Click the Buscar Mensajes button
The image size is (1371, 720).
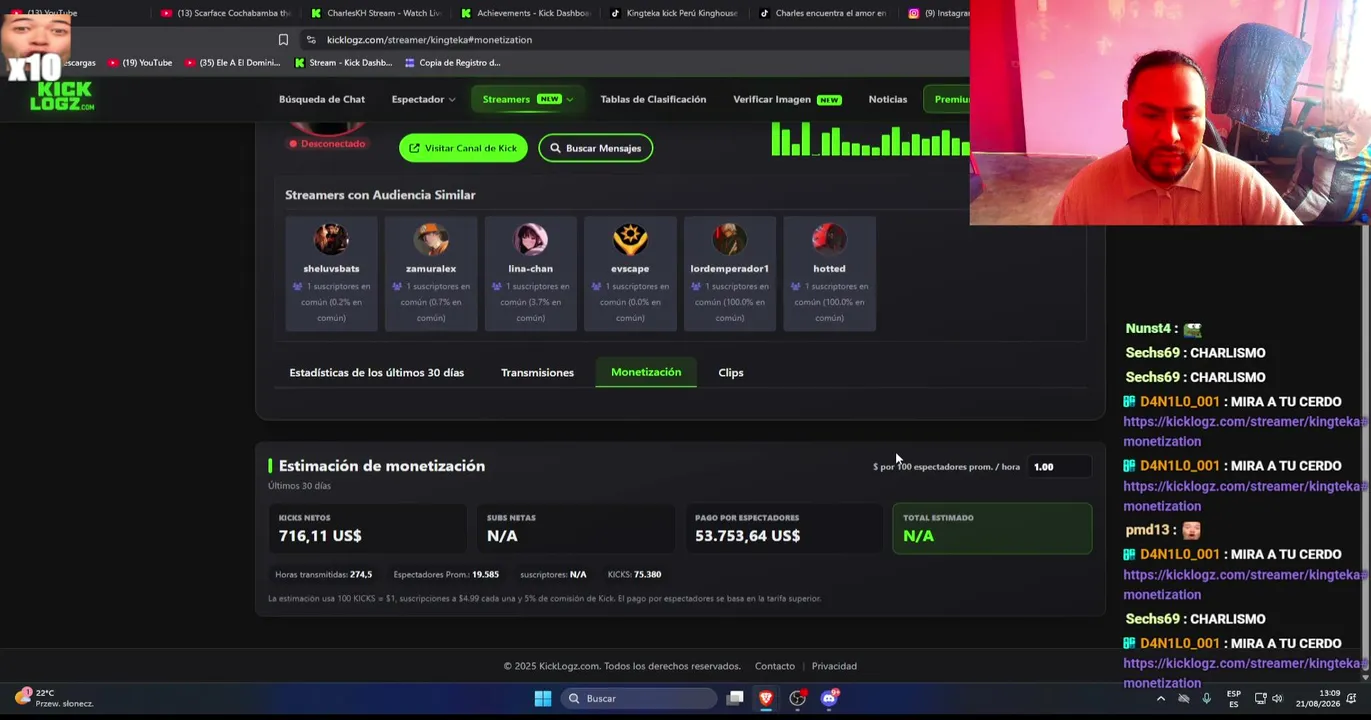[596, 148]
